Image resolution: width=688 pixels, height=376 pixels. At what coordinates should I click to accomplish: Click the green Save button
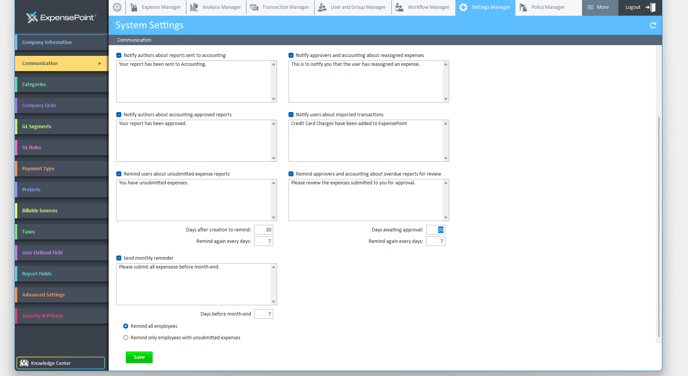(139, 357)
